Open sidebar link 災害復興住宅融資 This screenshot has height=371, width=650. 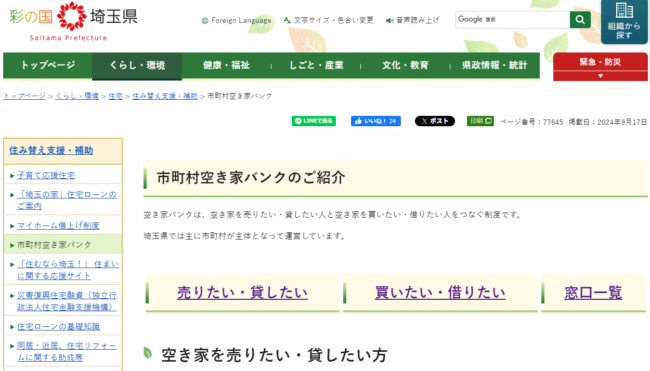click(67, 301)
